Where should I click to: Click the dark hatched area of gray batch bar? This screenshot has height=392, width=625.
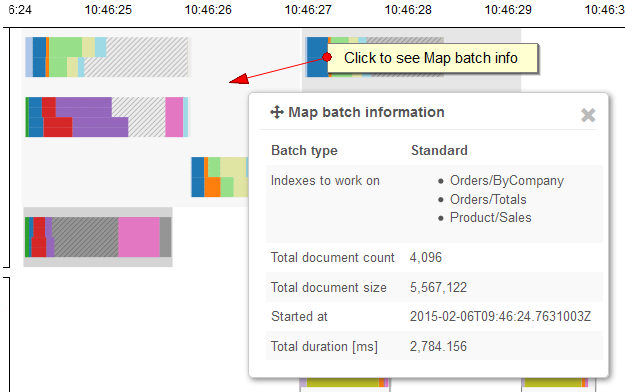85,237
